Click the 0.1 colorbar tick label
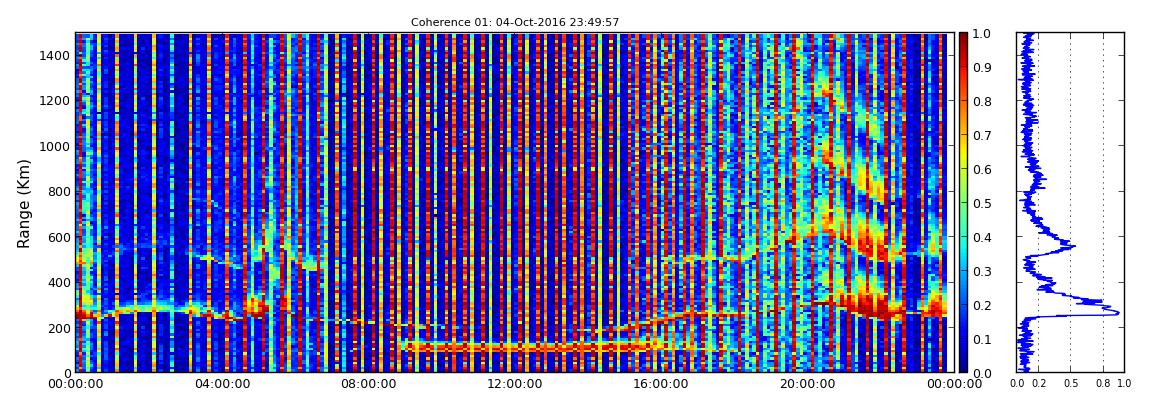 [x=981, y=340]
